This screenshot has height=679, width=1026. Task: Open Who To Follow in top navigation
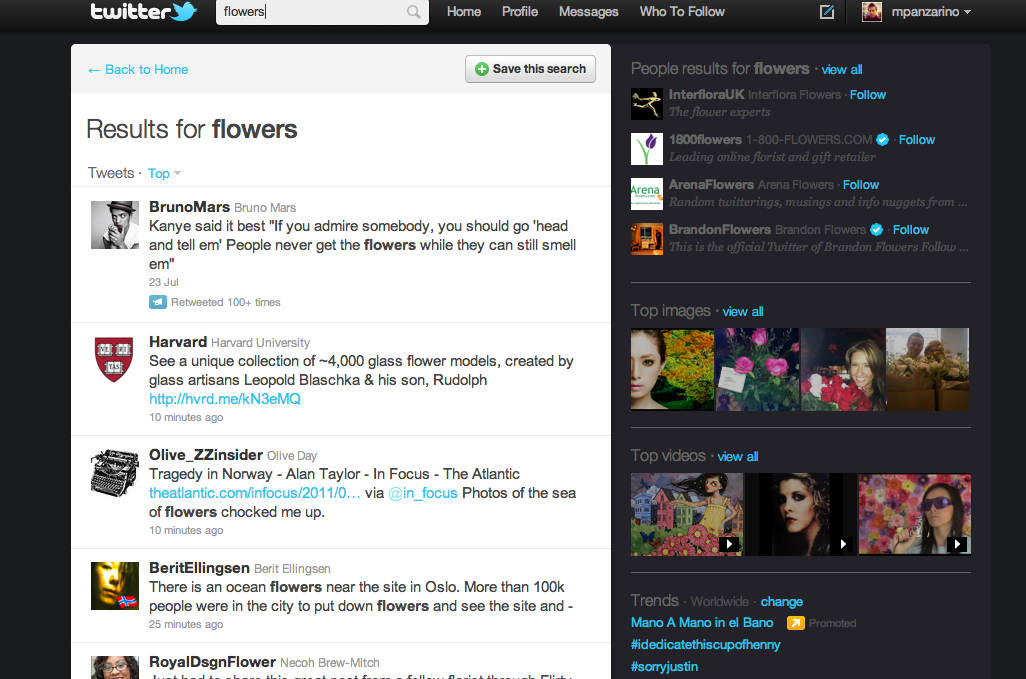tap(682, 12)
